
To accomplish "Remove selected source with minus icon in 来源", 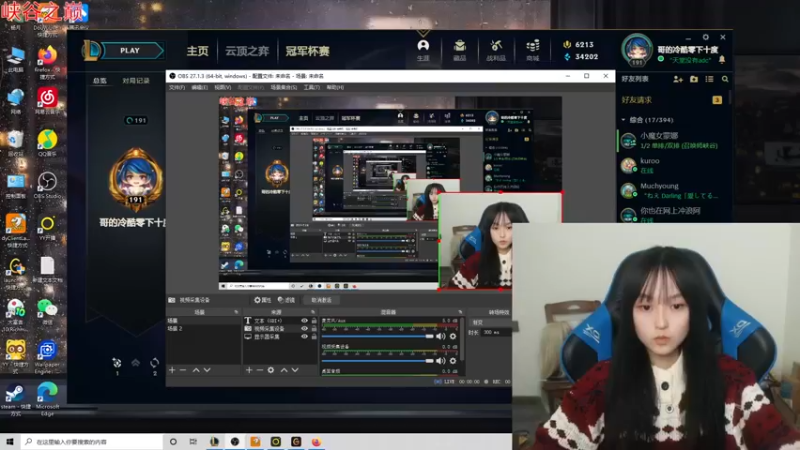I will tap(260, 370).
